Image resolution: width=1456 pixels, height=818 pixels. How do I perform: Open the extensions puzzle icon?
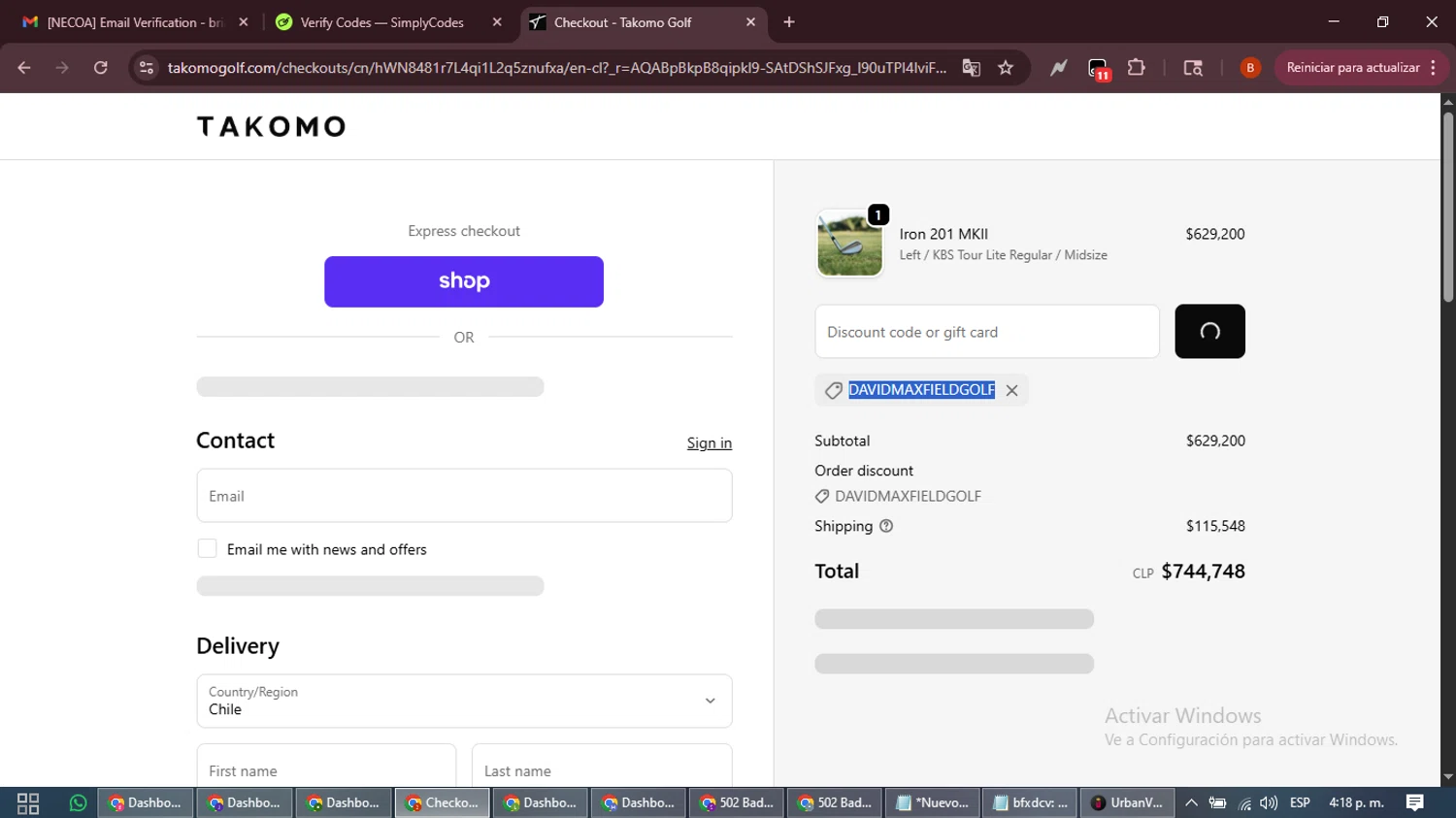click(x=1137, y=68)
